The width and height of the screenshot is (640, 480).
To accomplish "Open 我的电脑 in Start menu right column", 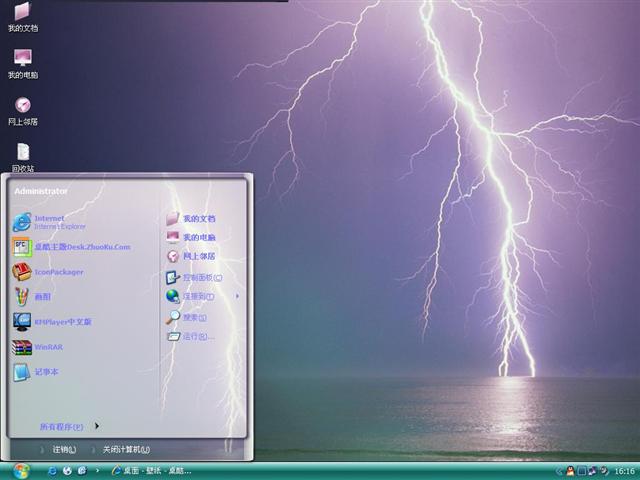I will (191, 237).
